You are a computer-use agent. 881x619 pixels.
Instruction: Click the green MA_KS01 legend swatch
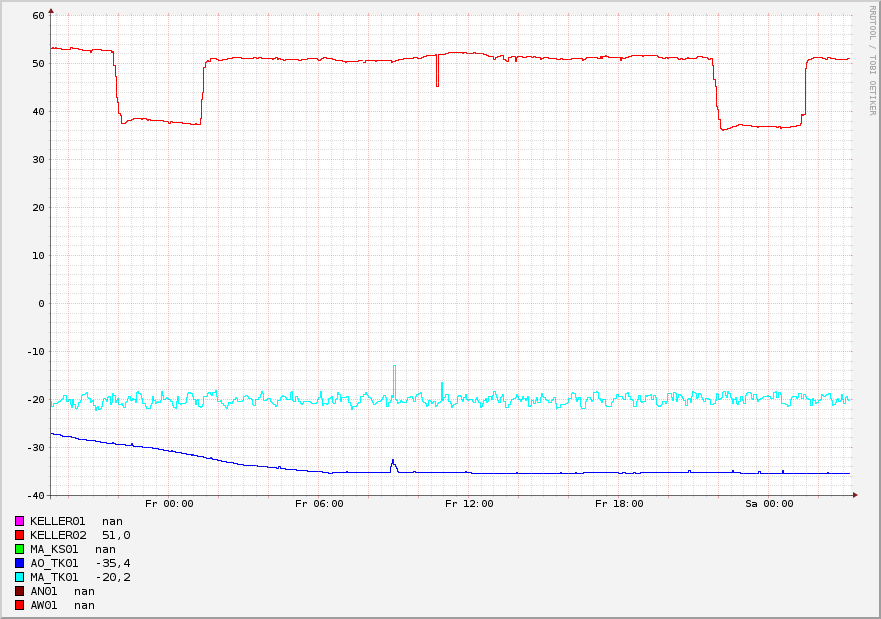19,549
